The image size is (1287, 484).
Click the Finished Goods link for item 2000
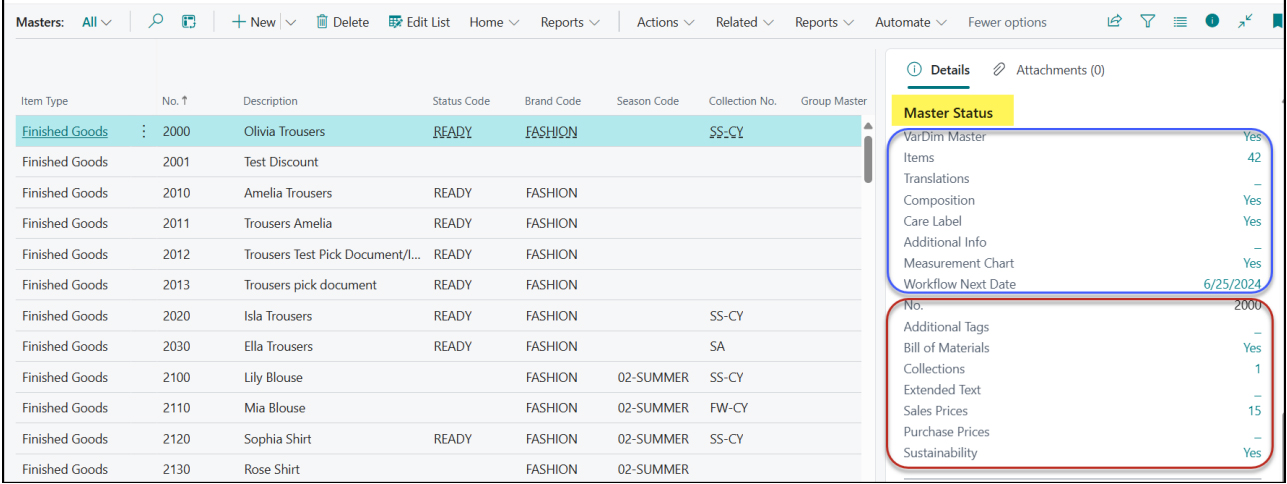pos(64,131)
